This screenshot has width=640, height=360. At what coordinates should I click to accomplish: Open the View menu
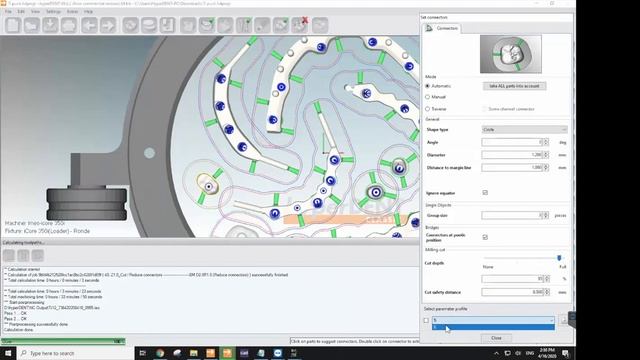[36, 11]
